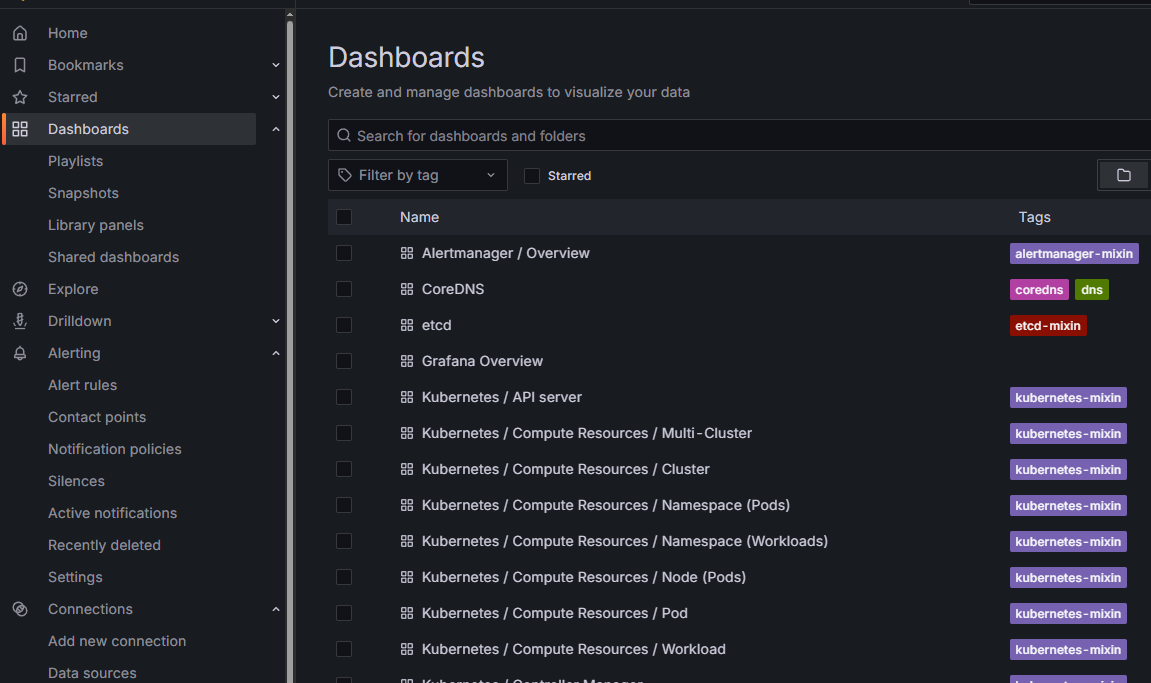Collapse the Alerting section chevron

pyautogui.click(x=276, y=353)
